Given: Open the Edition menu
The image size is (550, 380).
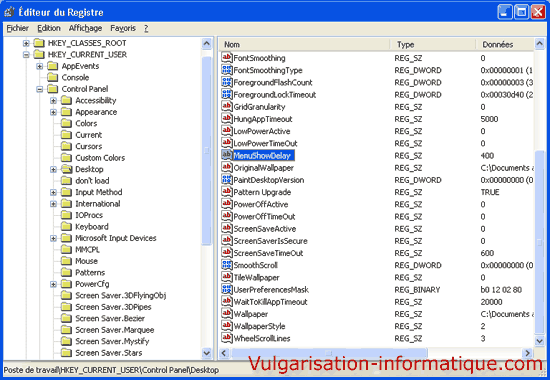Looking at the screenshot, I should pos(49,28).
